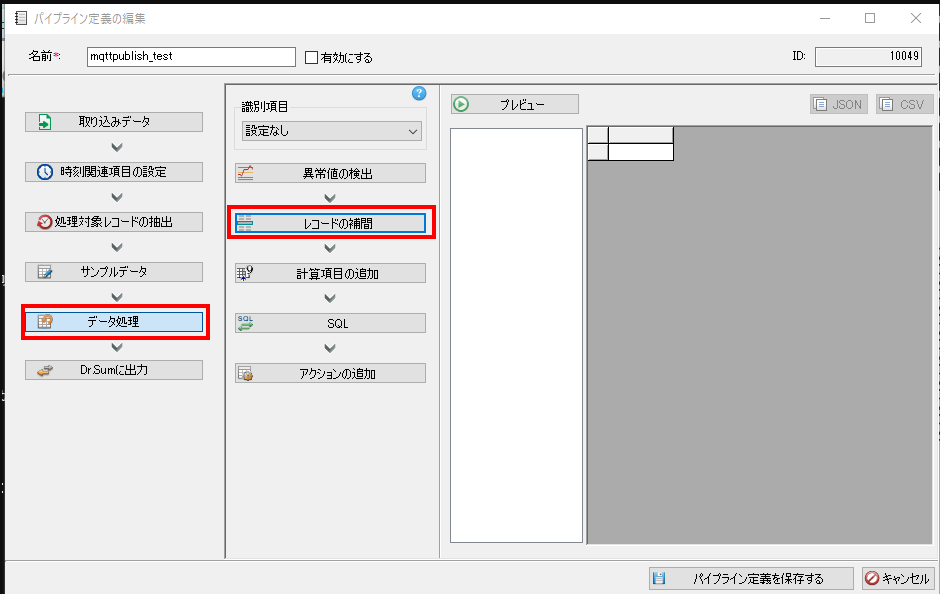940x594 pixels.
Task: Click the レコードの補間 rows icon
Action: pyautogui.click(x=245, y=223)
